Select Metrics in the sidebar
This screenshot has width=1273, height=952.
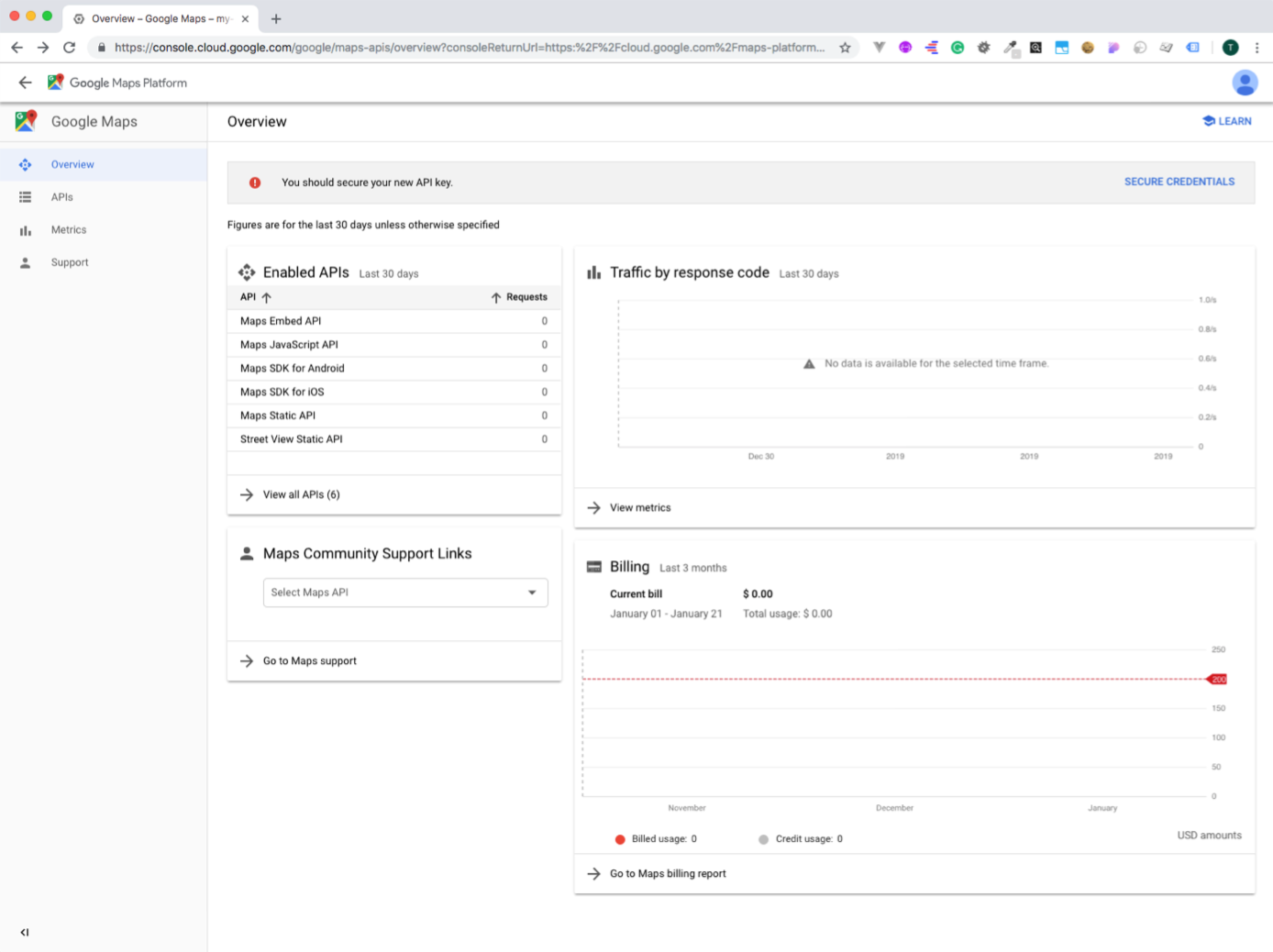104,230
